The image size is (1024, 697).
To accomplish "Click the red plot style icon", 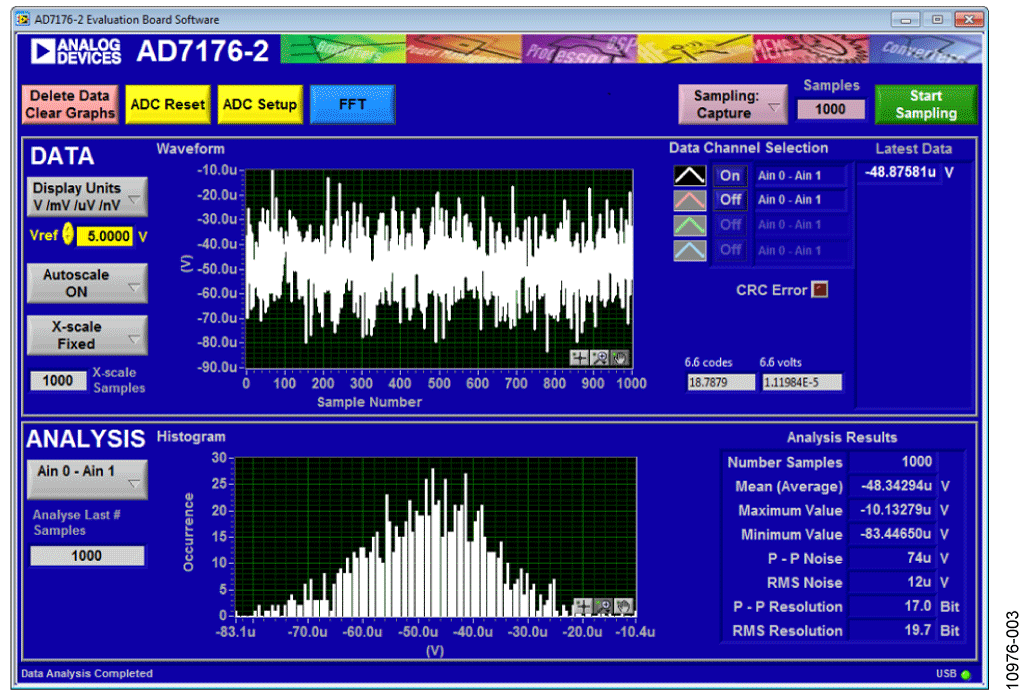I will [x=690, y=200].
